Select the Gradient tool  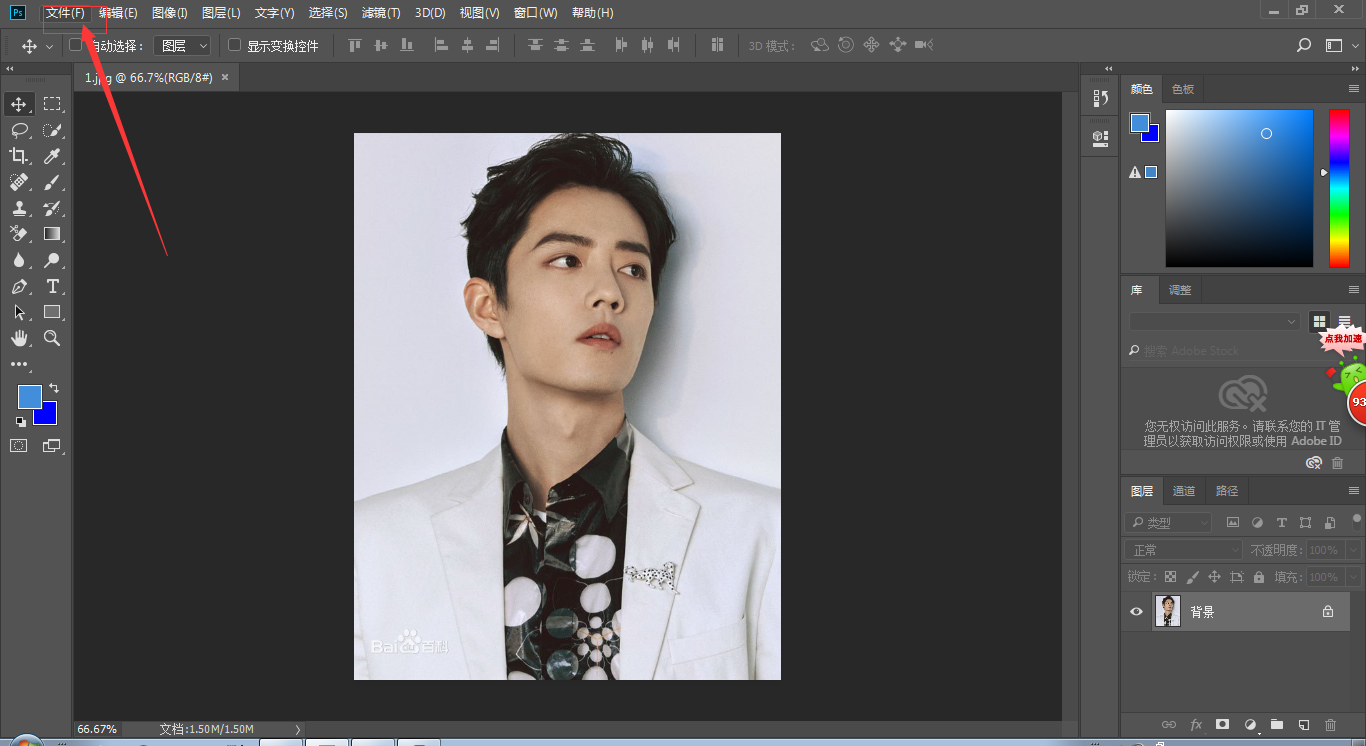pos(52,234)
